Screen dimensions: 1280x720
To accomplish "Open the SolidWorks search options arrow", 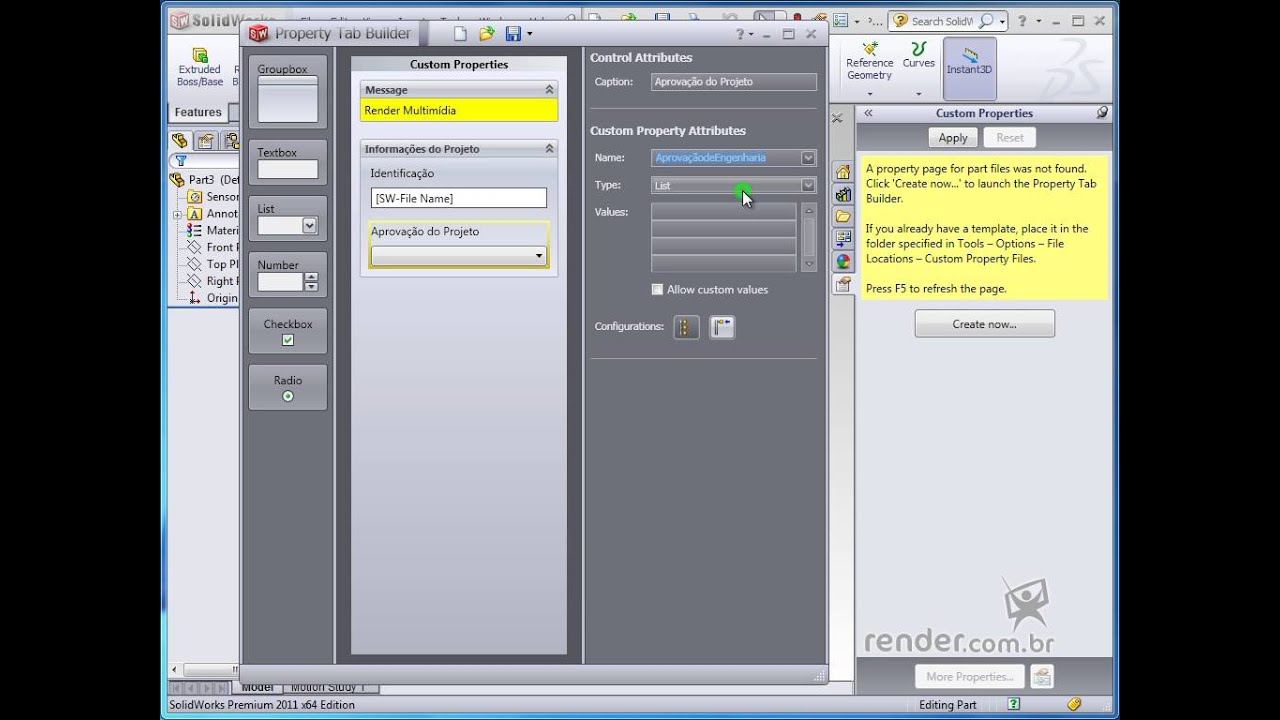I will click(1003, 21).
